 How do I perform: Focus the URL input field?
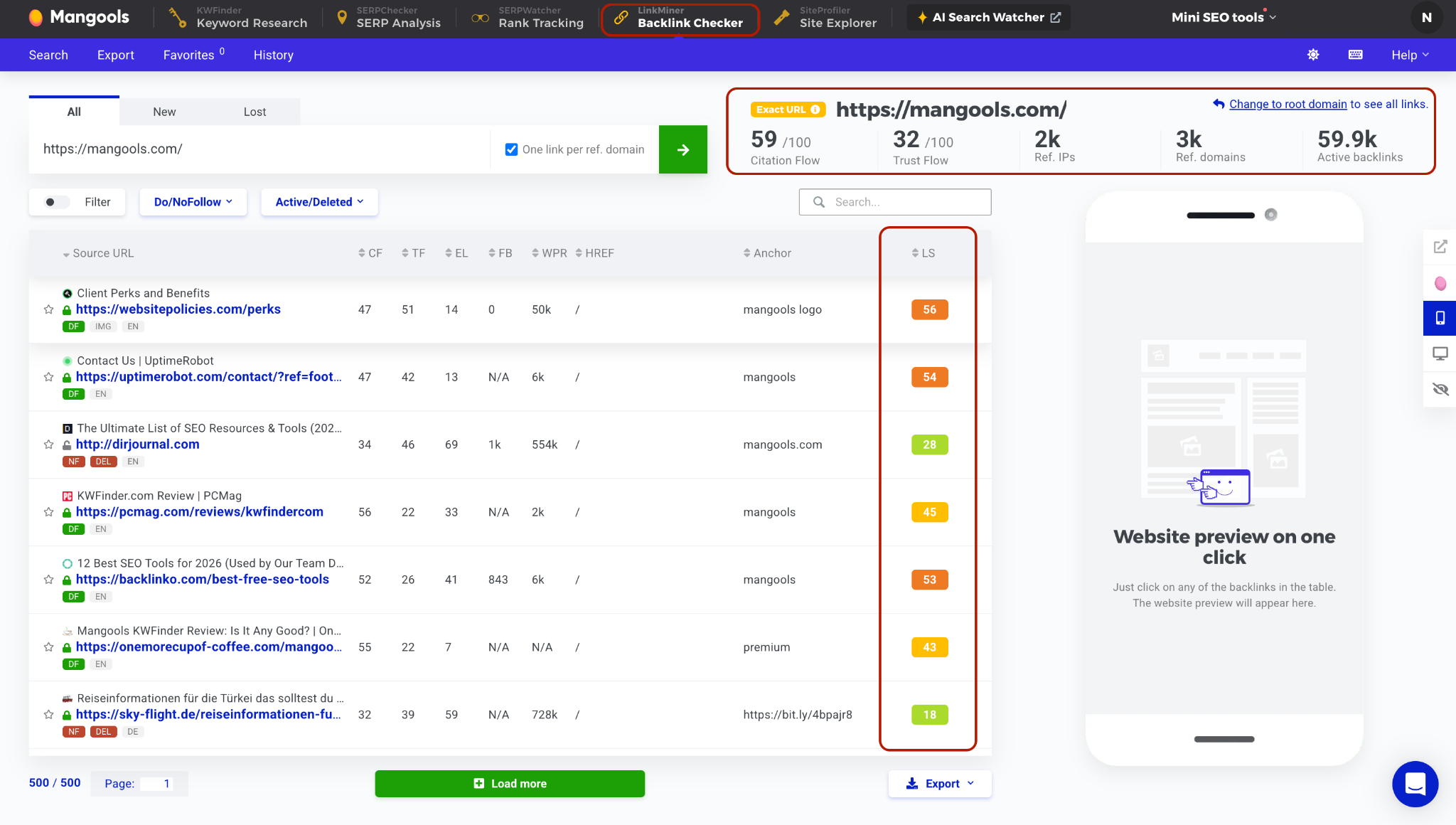(259, 149)
